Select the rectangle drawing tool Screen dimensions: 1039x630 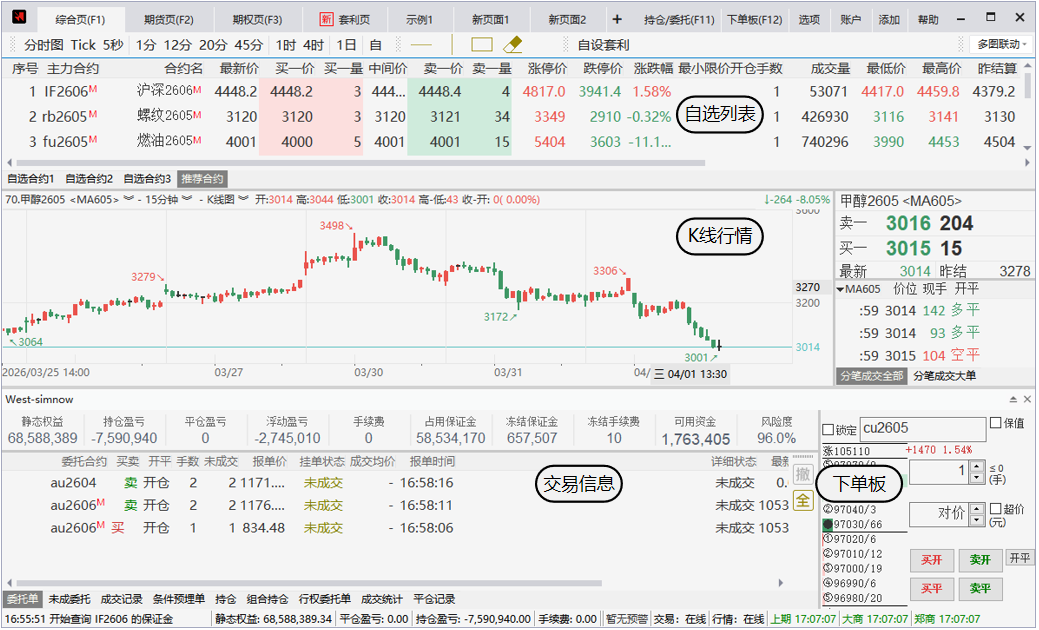tap(482, 44)
